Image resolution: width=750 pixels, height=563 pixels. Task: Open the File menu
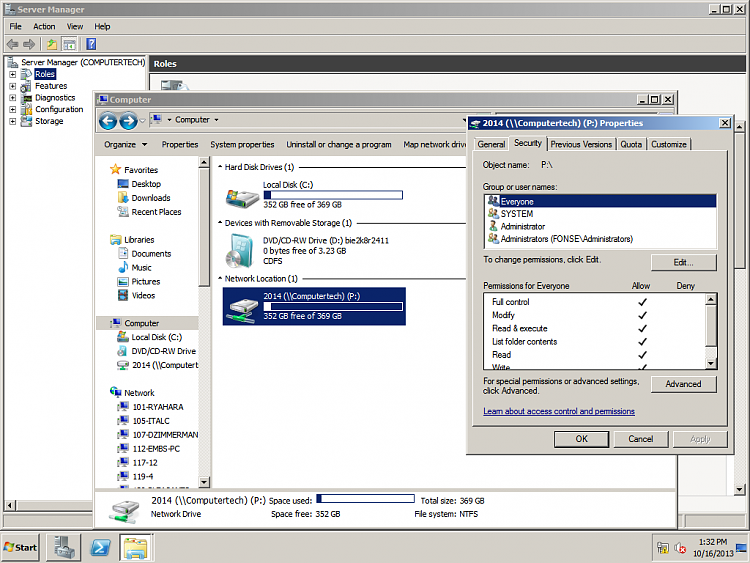point(15,26)
